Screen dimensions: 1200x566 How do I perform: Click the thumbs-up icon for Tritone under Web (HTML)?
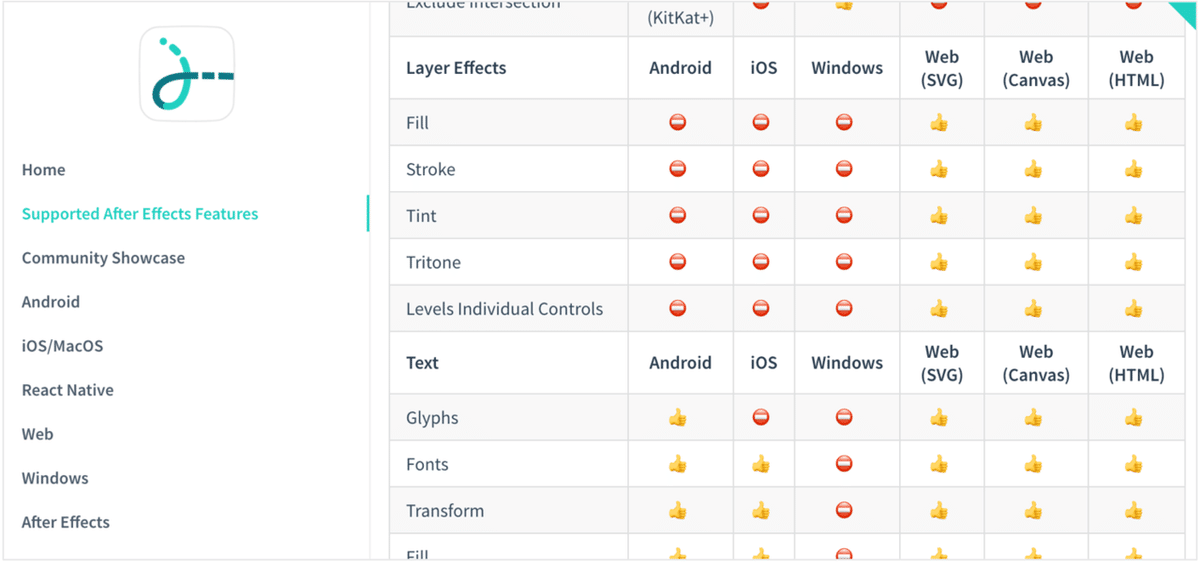point(1133,262)
